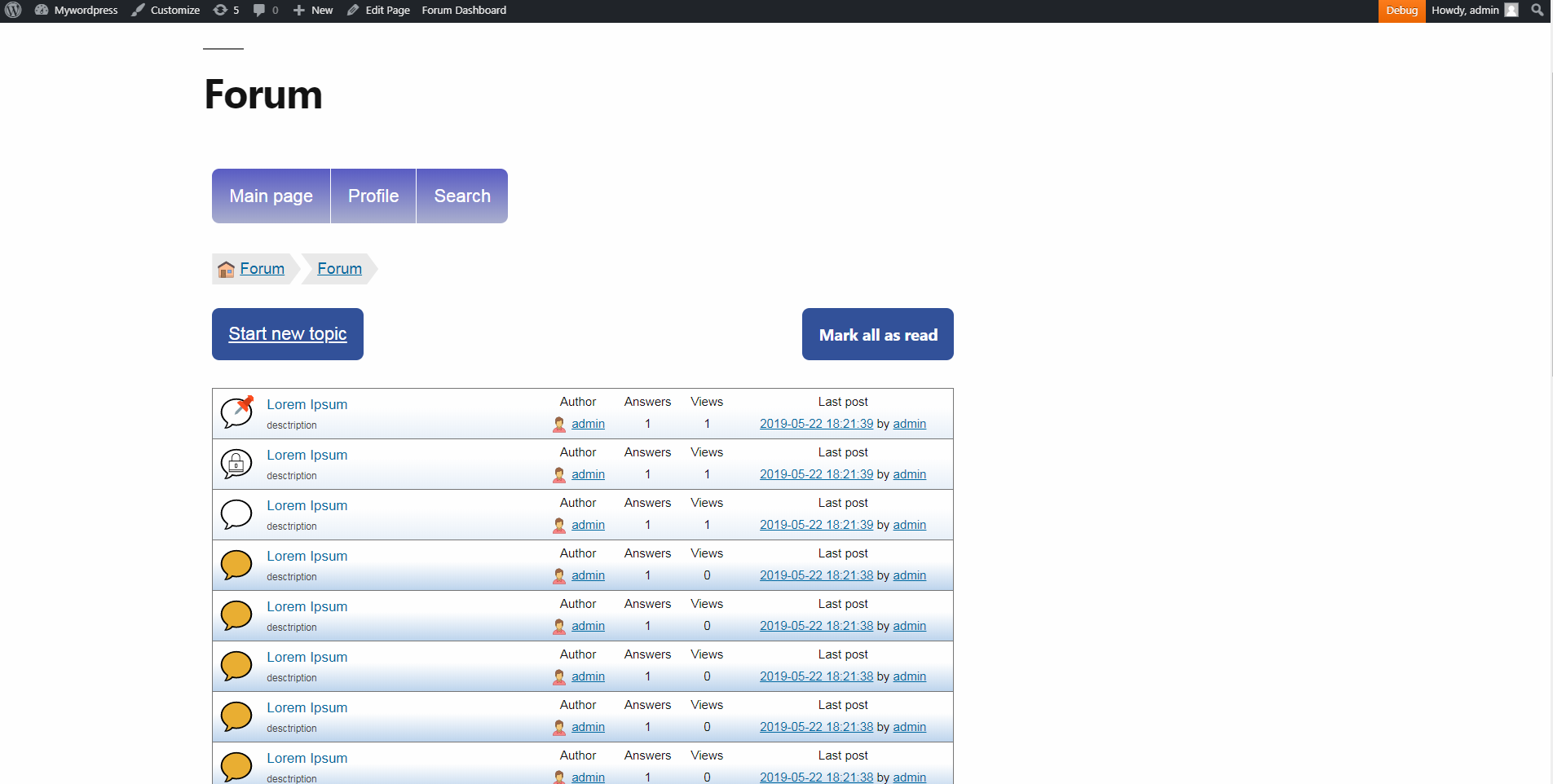Open the Mywordpress site menu
The image size is (1553, 784).
click(77, 11)
